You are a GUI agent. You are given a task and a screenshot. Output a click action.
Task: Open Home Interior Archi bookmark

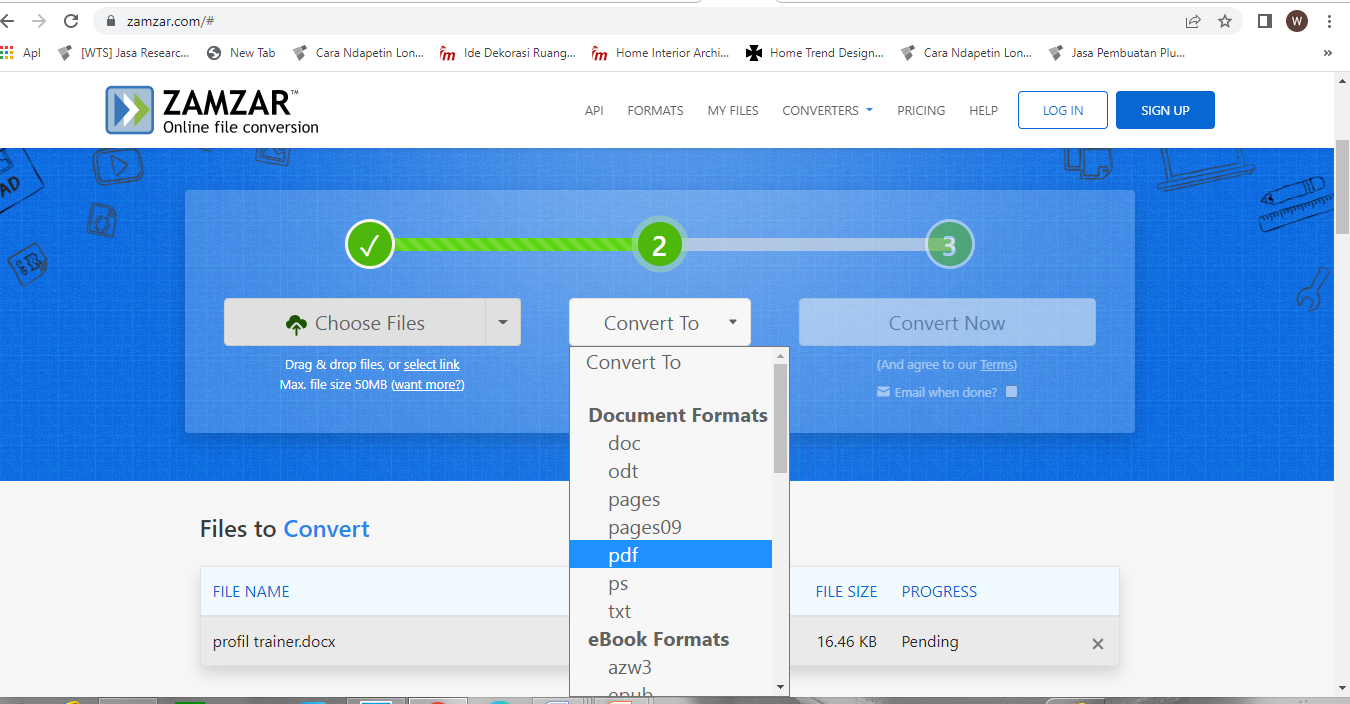coord(661,53)
